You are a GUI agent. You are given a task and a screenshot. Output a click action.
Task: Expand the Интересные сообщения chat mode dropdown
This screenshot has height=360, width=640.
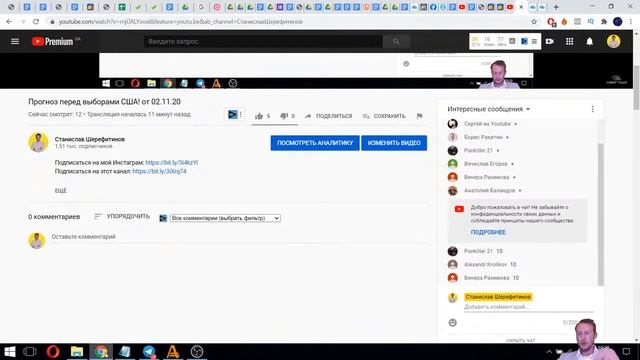click(x=489, y=109)
